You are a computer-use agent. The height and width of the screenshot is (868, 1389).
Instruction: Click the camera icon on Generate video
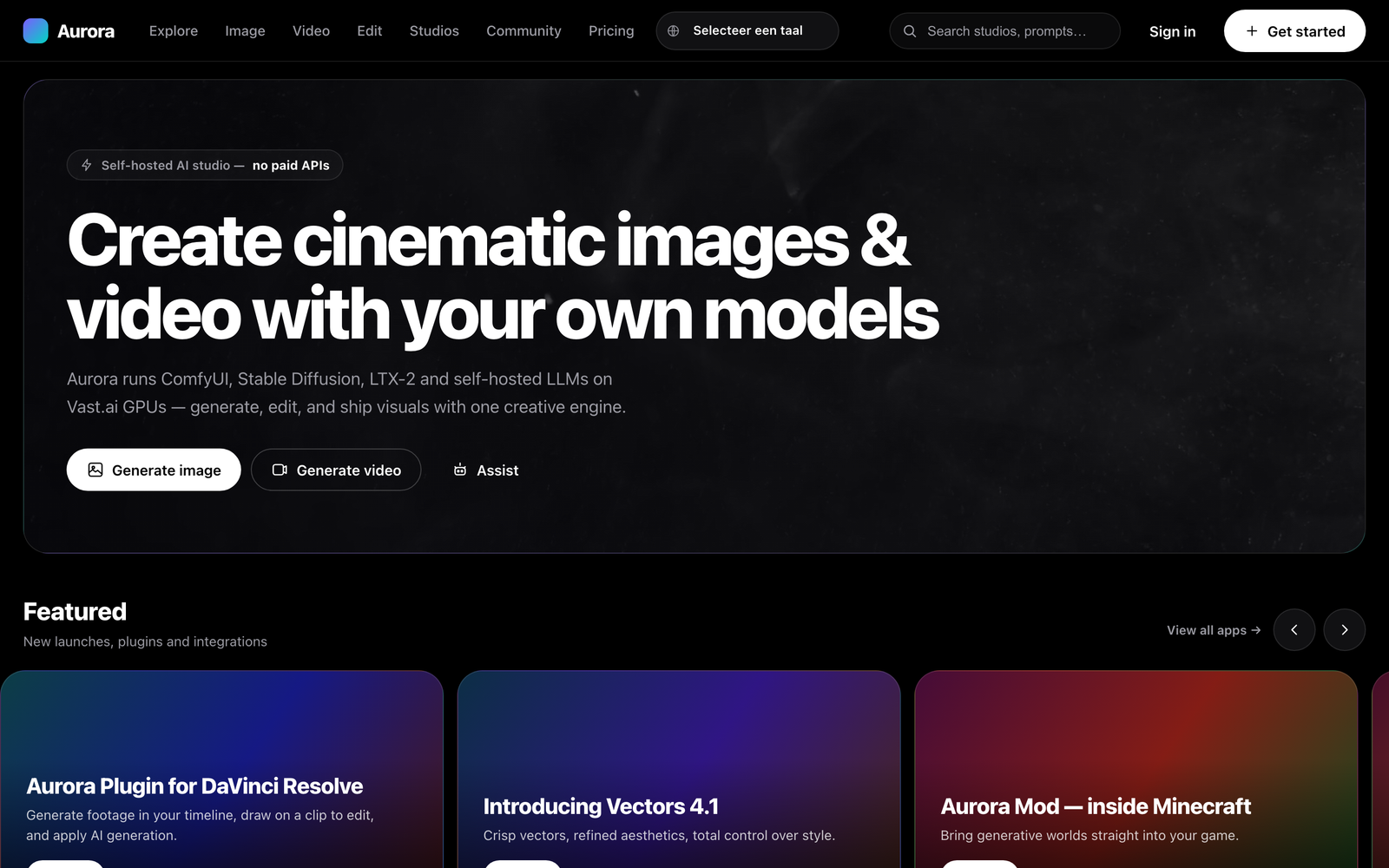click(x=280, y=470)
